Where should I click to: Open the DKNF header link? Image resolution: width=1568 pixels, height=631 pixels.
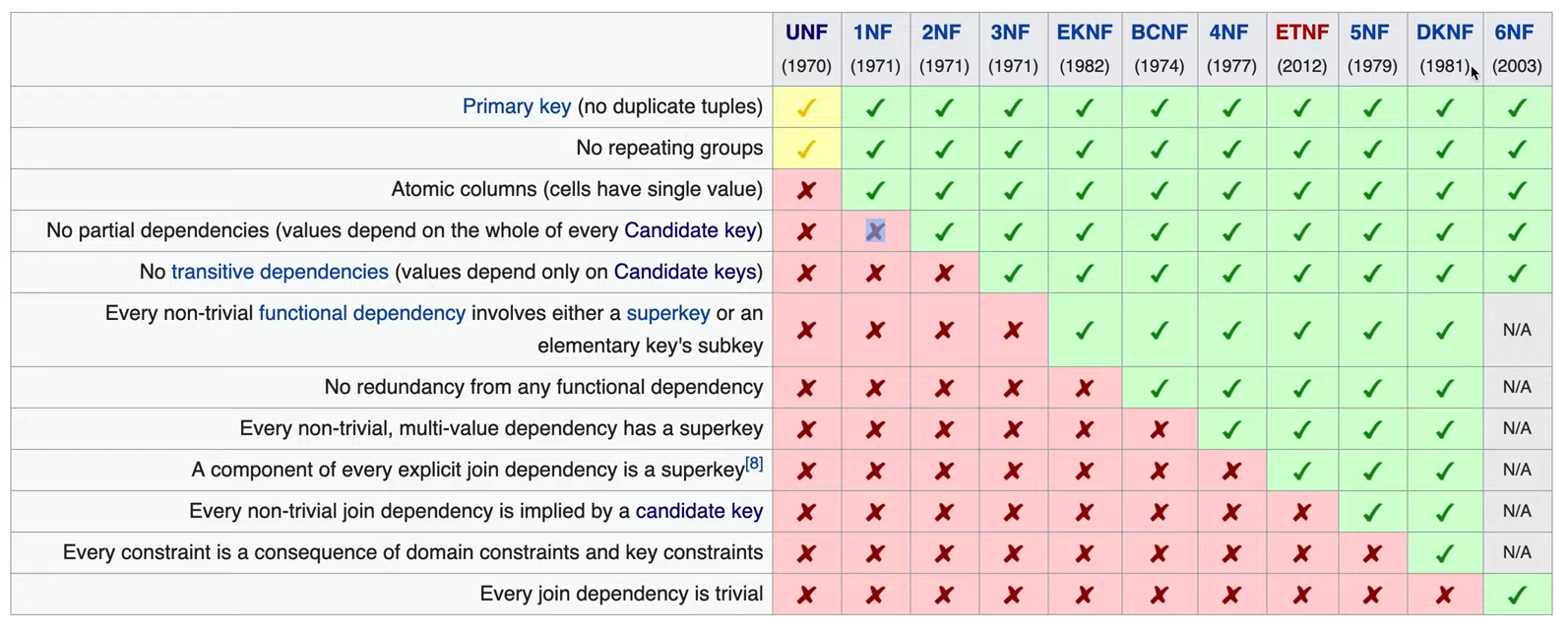click(1444, 32)
